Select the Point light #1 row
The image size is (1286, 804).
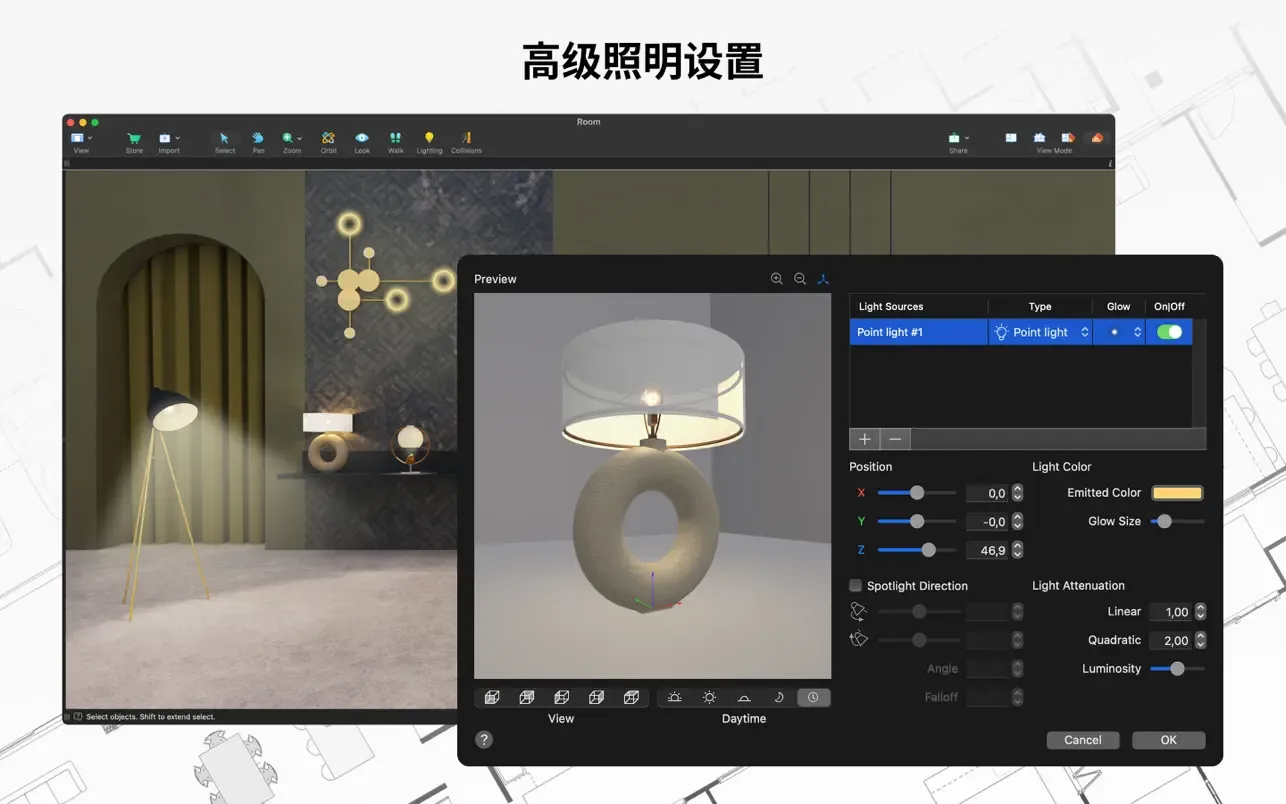1021,332
